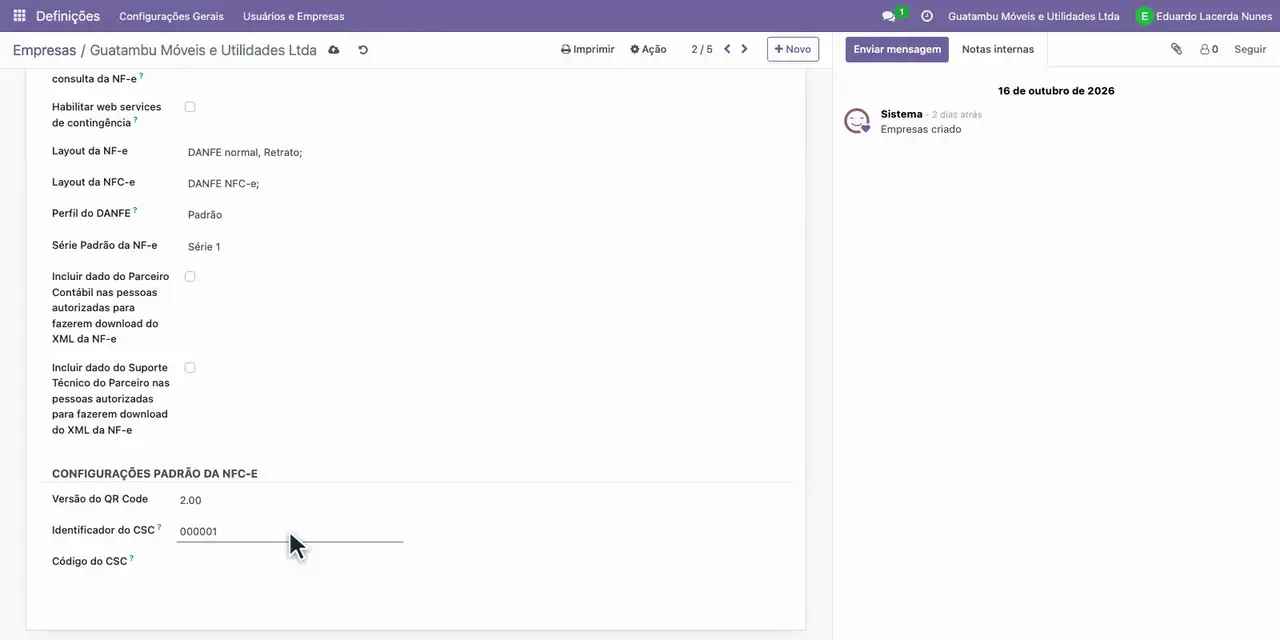Open Usuários e Empresas menu

pos(293,16)
